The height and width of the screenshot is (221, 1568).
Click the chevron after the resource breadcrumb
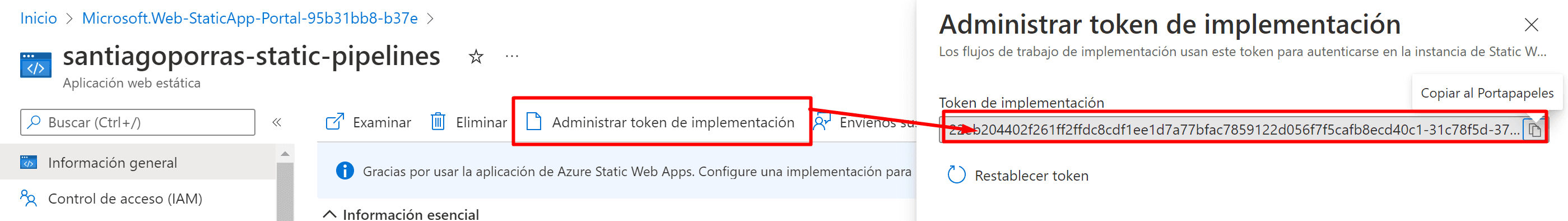click(430, 19)
